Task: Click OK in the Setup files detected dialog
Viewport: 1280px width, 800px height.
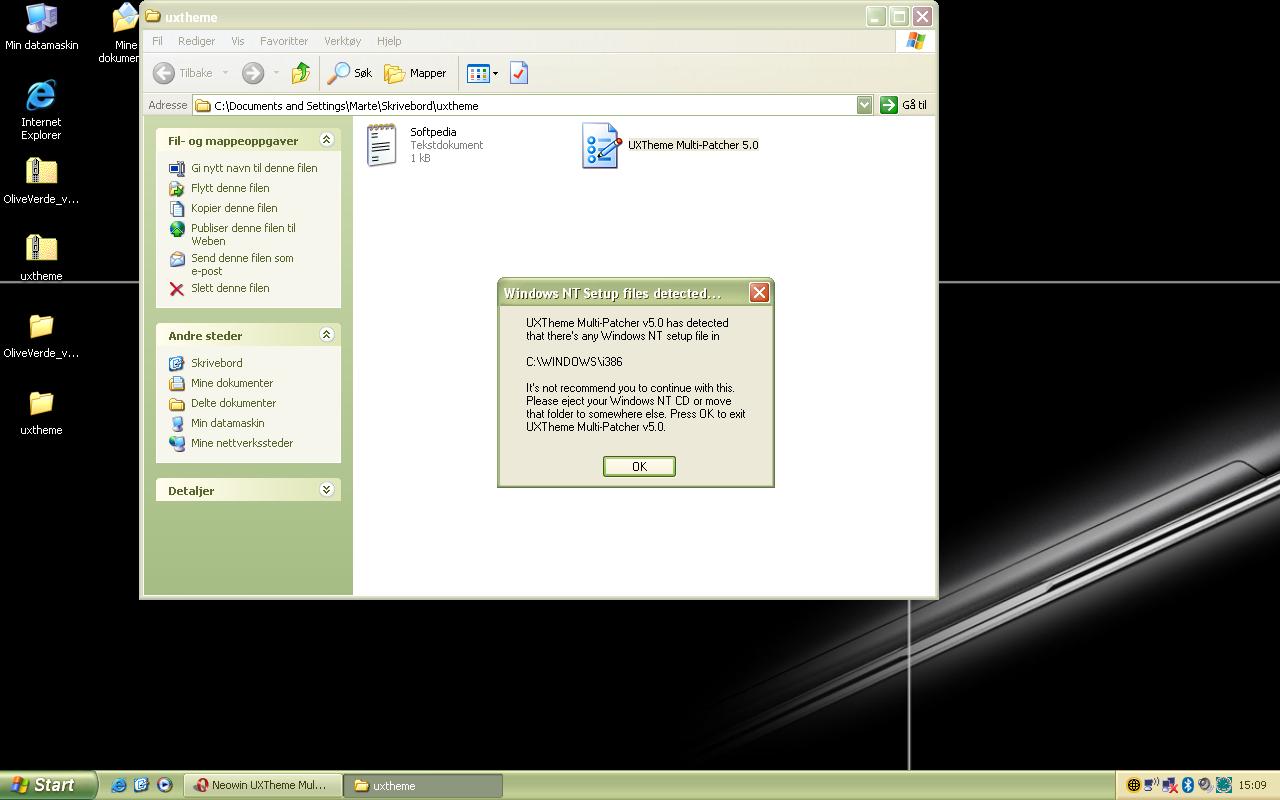Action: pos(639,466)
